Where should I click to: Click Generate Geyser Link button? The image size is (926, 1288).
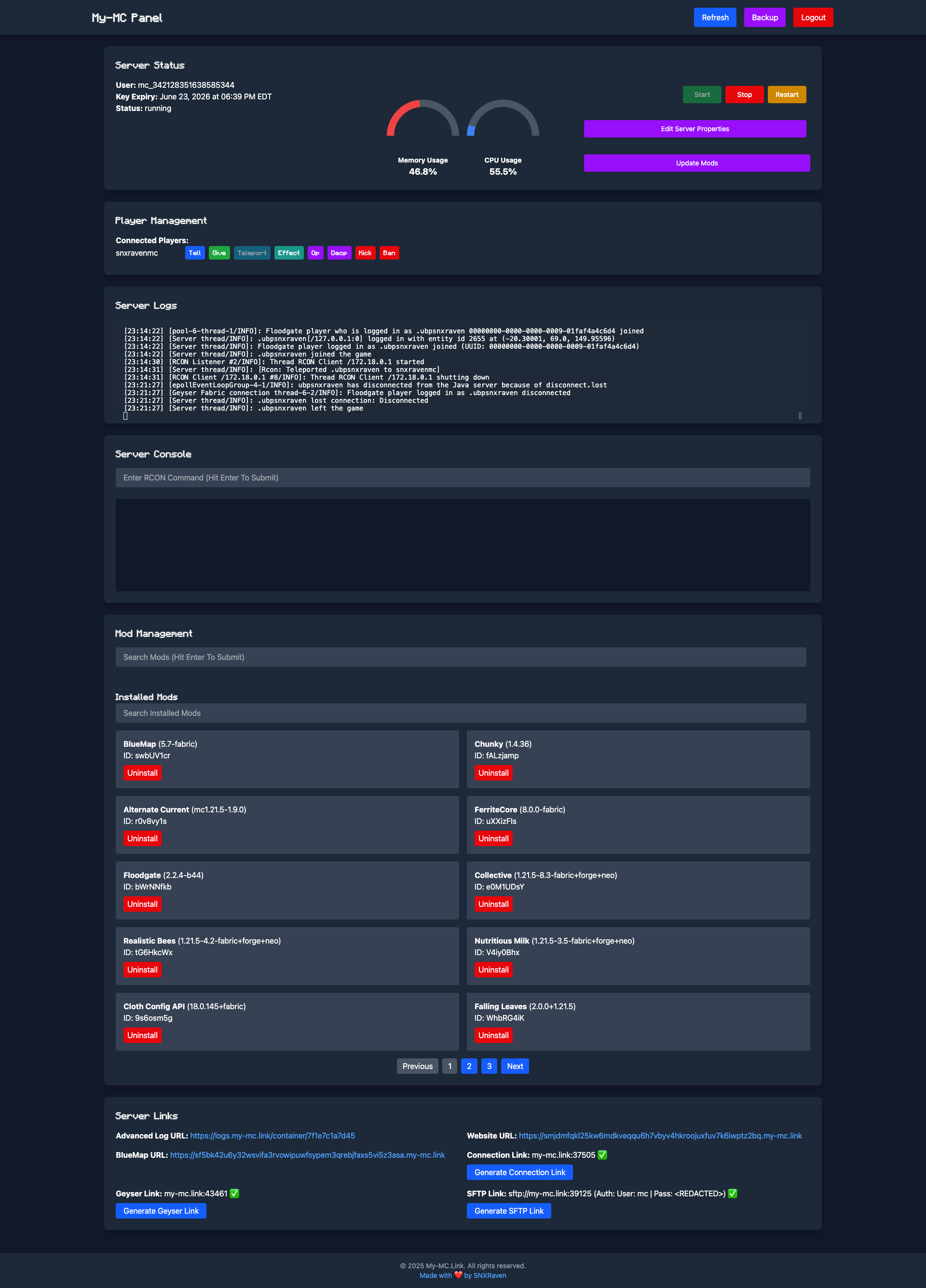(x=161, y=1211)
